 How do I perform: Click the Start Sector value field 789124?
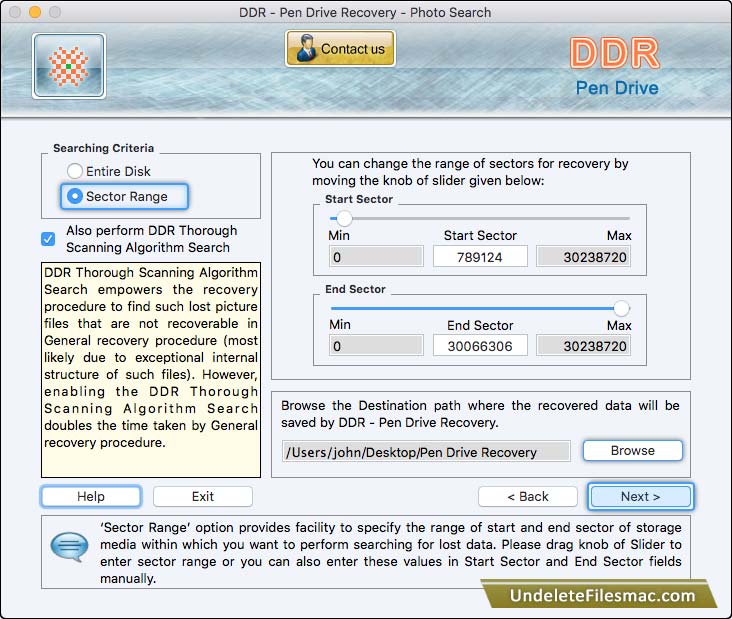pyautogui.click(x=480, y=257)
